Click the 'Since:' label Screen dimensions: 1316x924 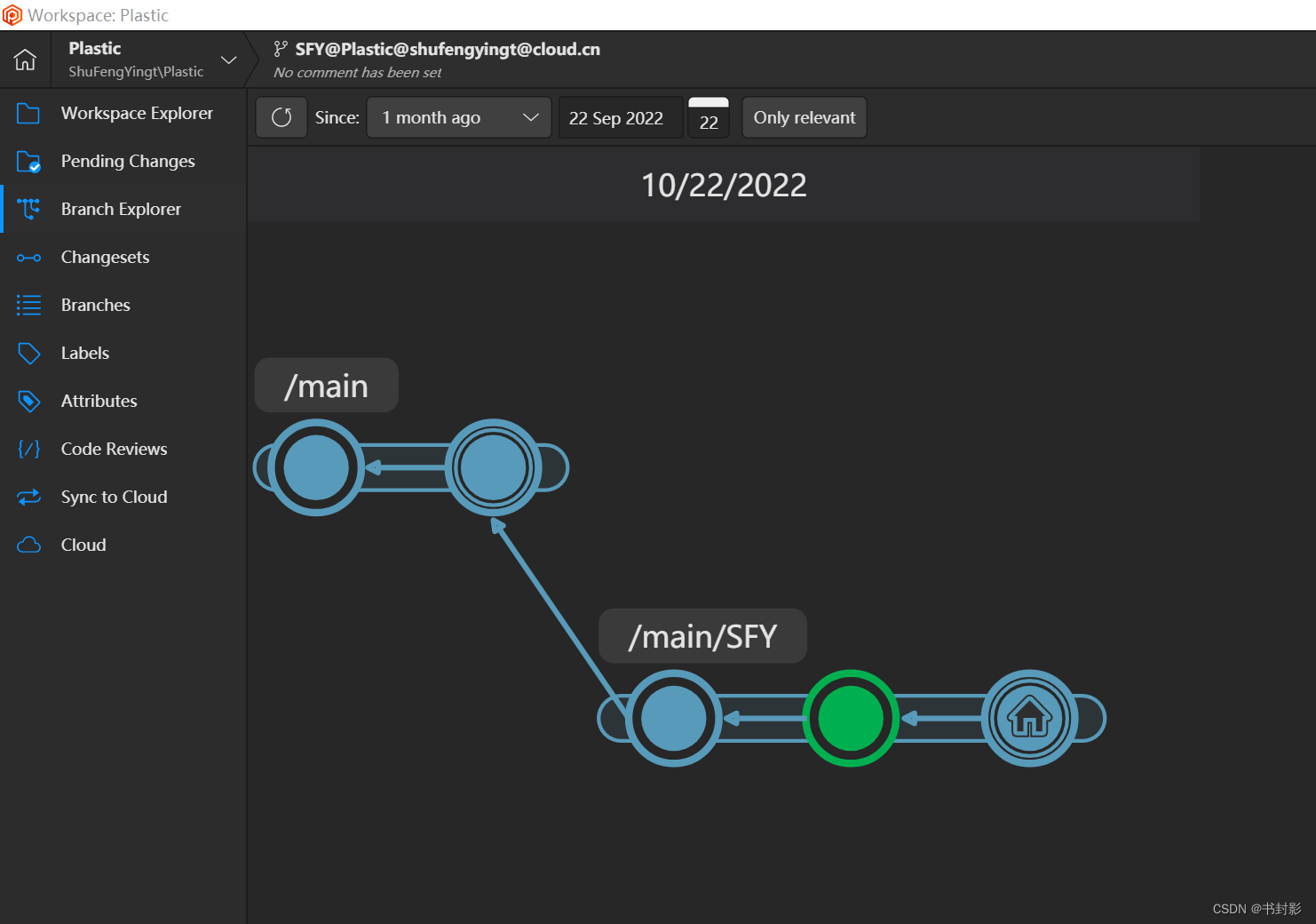pyautogui.click(x=337, y=117)
